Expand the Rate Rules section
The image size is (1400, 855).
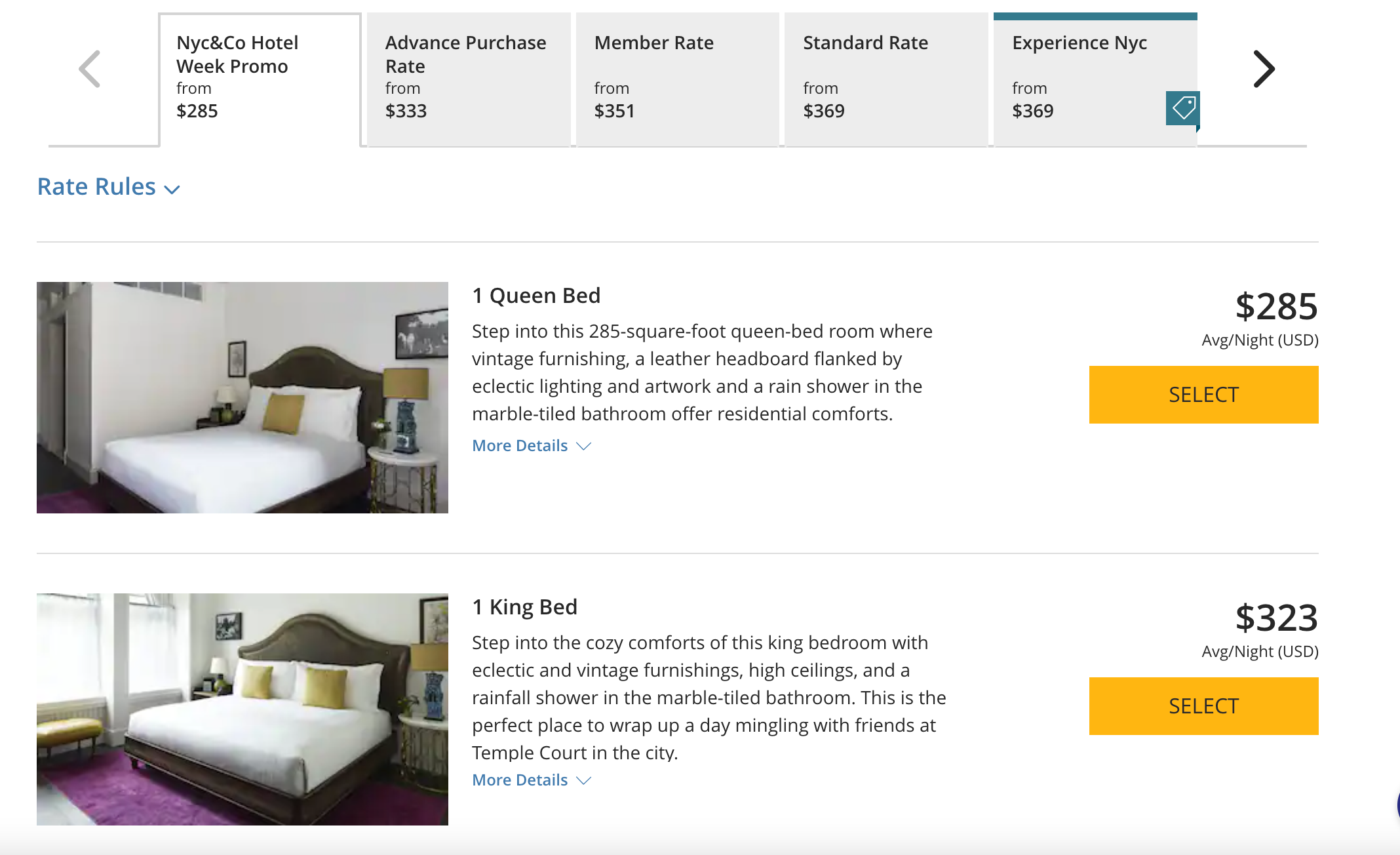(97, 187)
